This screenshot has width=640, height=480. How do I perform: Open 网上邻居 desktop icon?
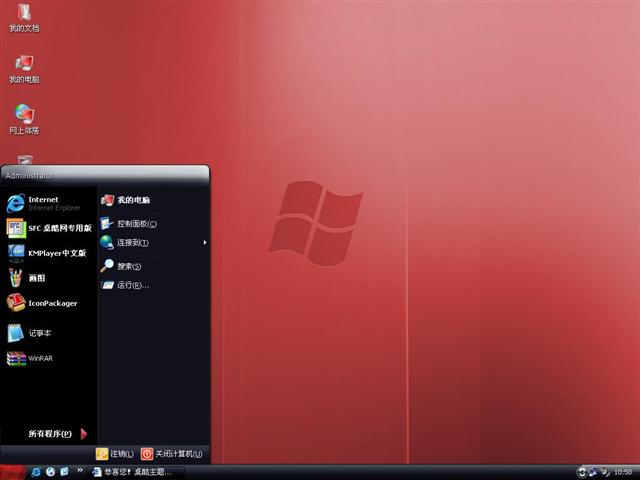tap(24, 119)
